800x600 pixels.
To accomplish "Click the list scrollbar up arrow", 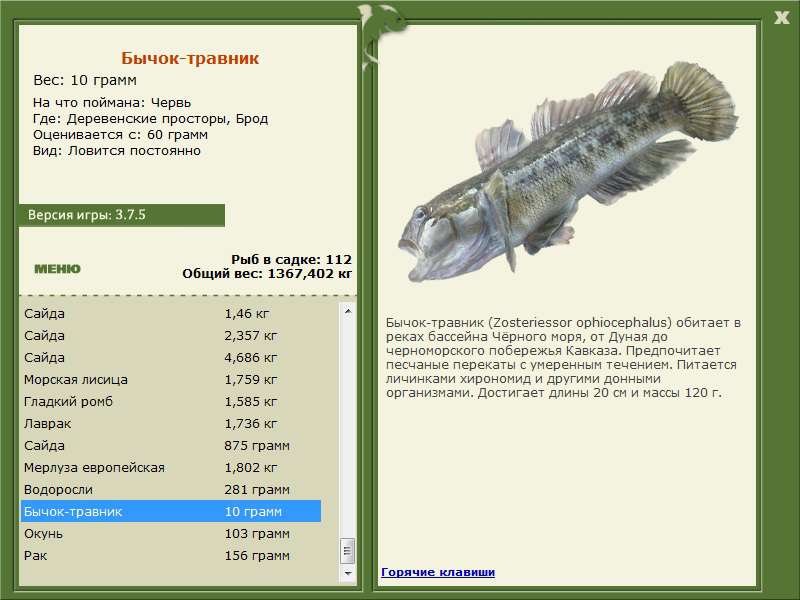I will (347, 311).
